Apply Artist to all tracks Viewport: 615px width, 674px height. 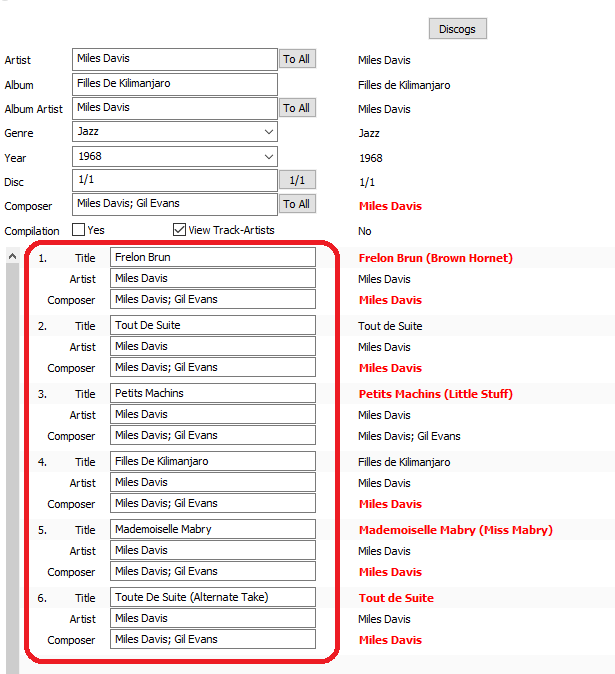[296, 59]
